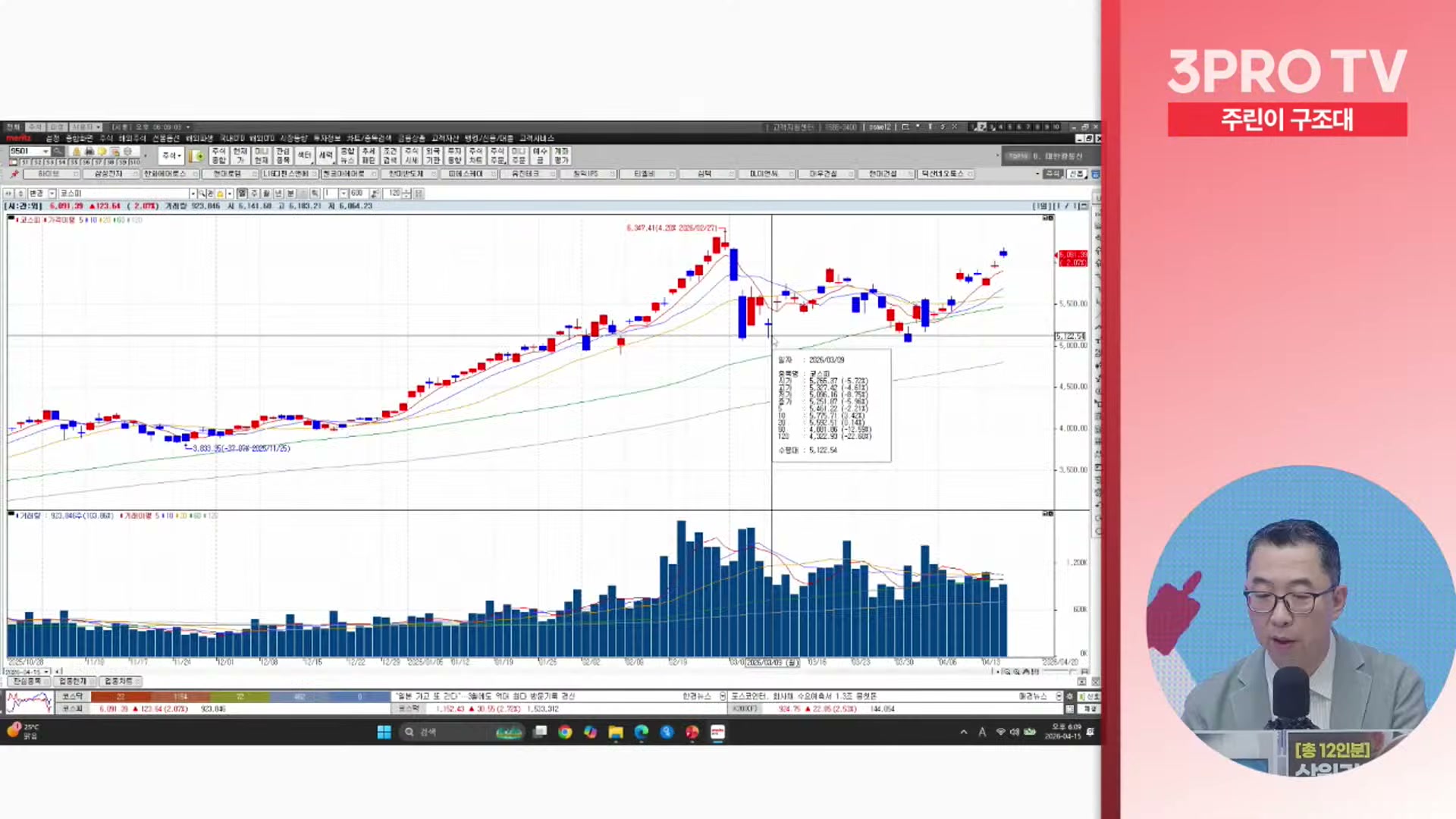The width and height of the screenshot is (1456, 819).
Task: Open the 주식 dropdown in top toolbar
Action: coord(171,155)
